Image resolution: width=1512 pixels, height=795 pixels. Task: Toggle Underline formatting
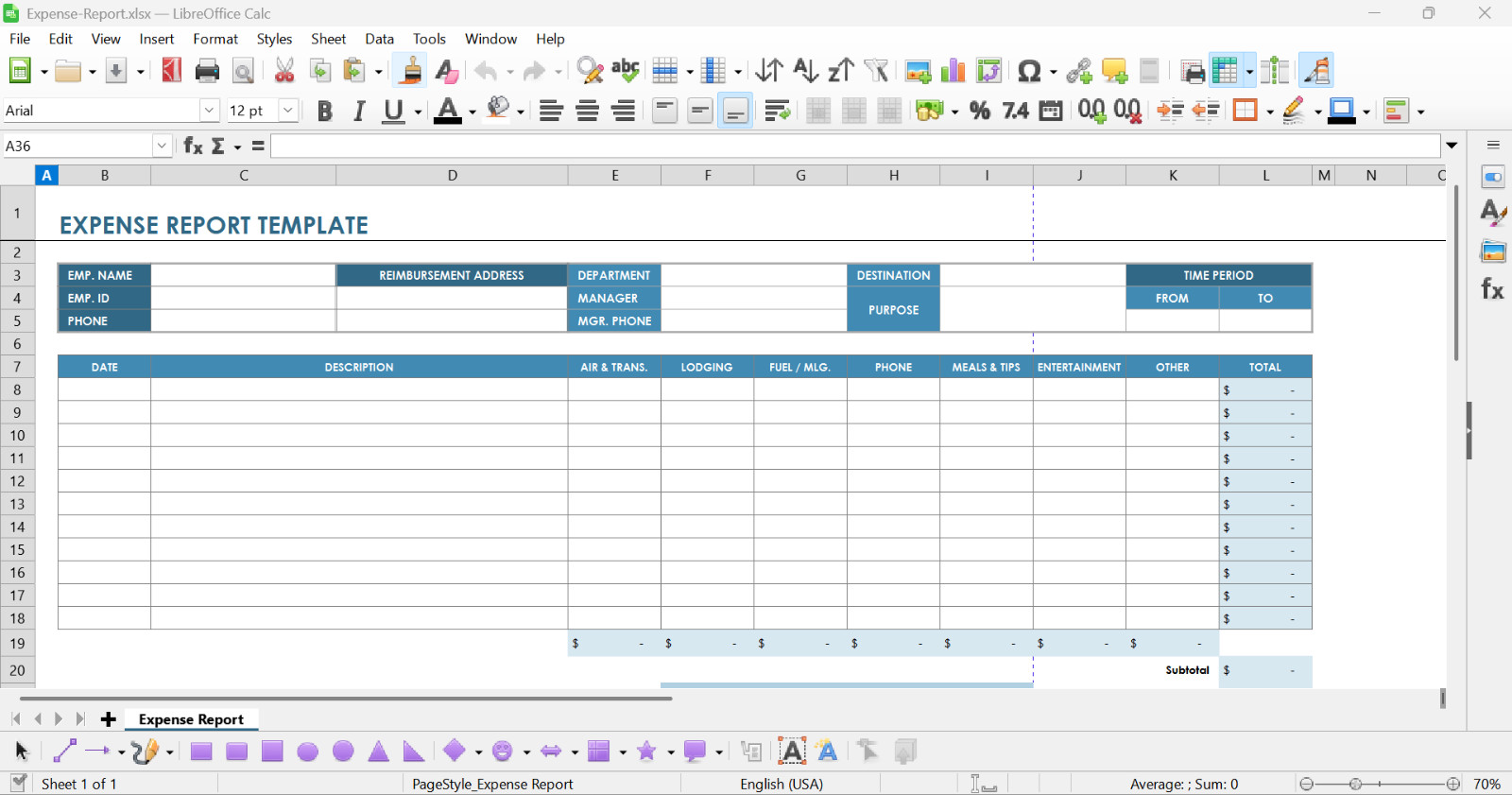tap(394, 111)
